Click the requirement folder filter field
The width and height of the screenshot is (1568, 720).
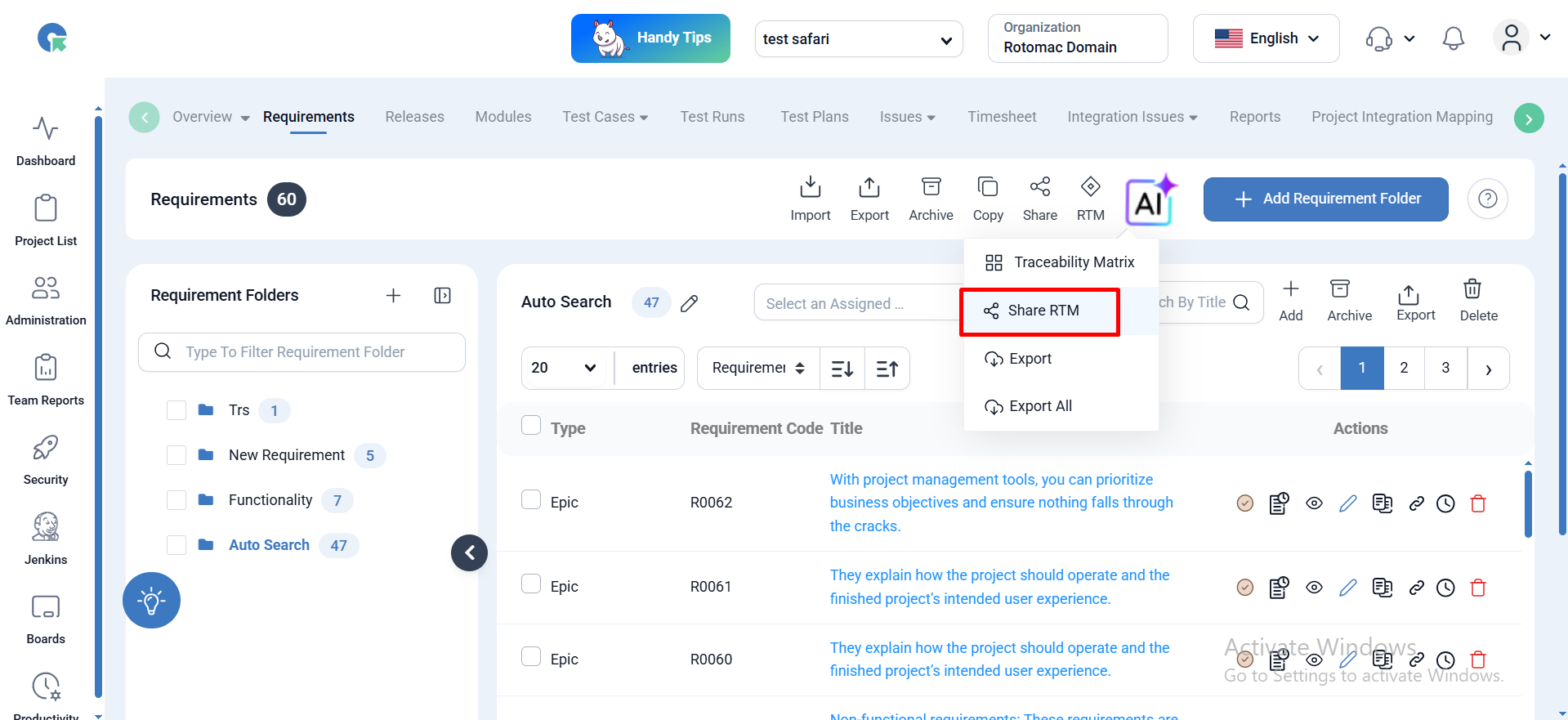click(302, 352)
